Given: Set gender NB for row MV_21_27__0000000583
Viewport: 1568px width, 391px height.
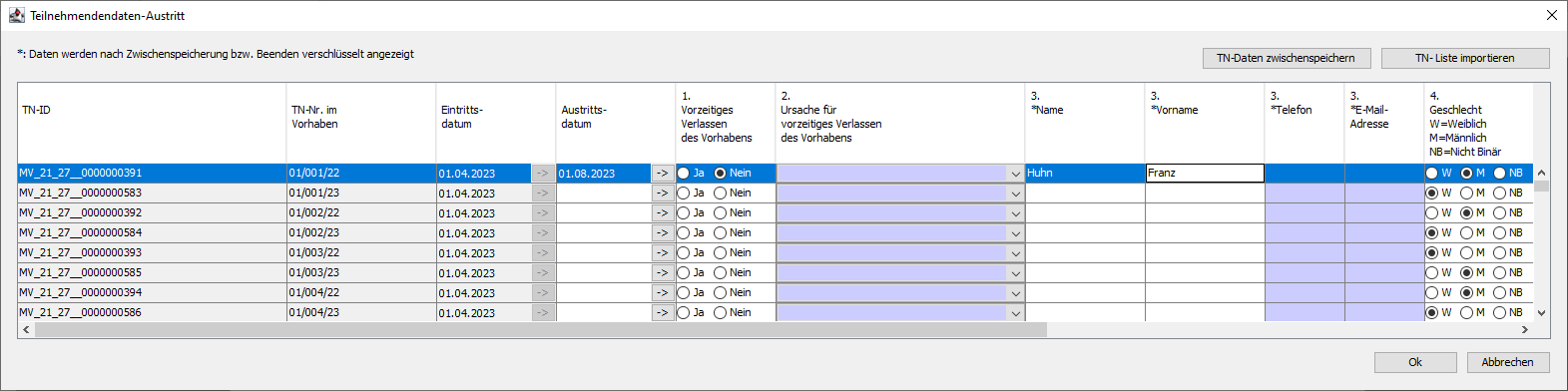Looking at the screenshot, I should pyautogui.click(x=1500, y=193).
